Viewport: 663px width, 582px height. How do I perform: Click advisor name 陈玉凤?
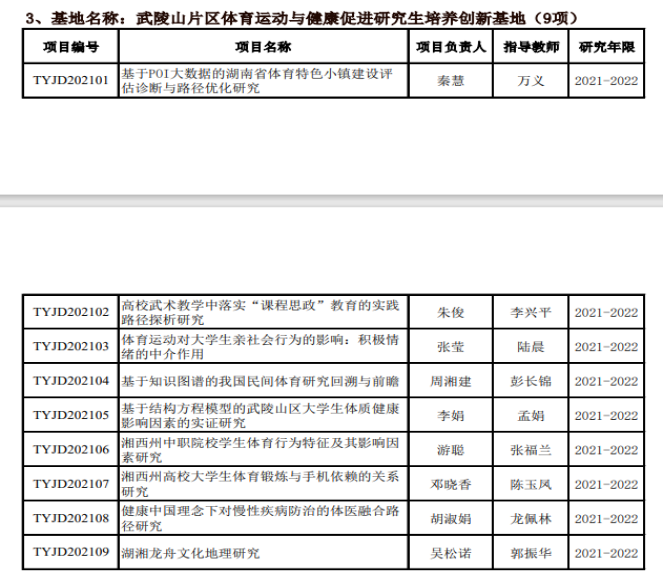tap(531, 484)
